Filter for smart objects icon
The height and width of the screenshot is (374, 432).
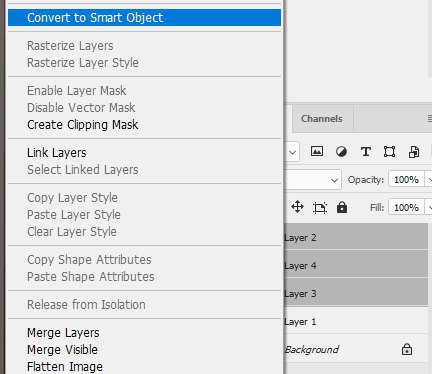(414, 152)
